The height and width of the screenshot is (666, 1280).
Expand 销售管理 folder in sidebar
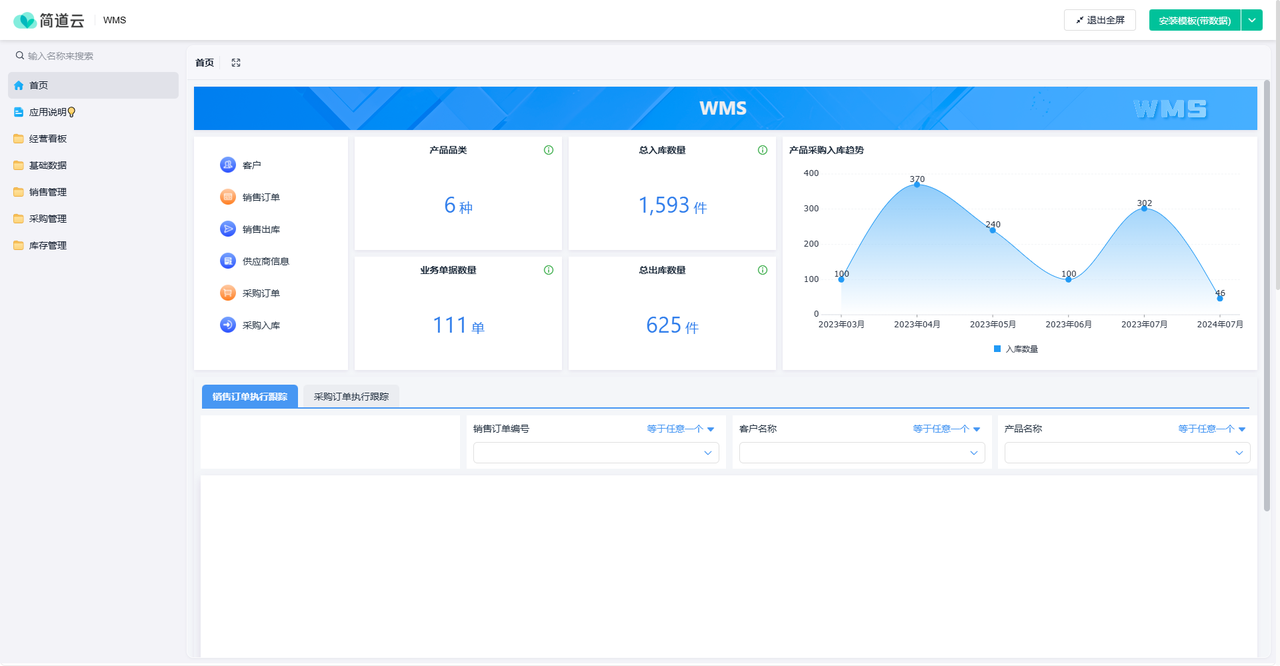(93, 192)
